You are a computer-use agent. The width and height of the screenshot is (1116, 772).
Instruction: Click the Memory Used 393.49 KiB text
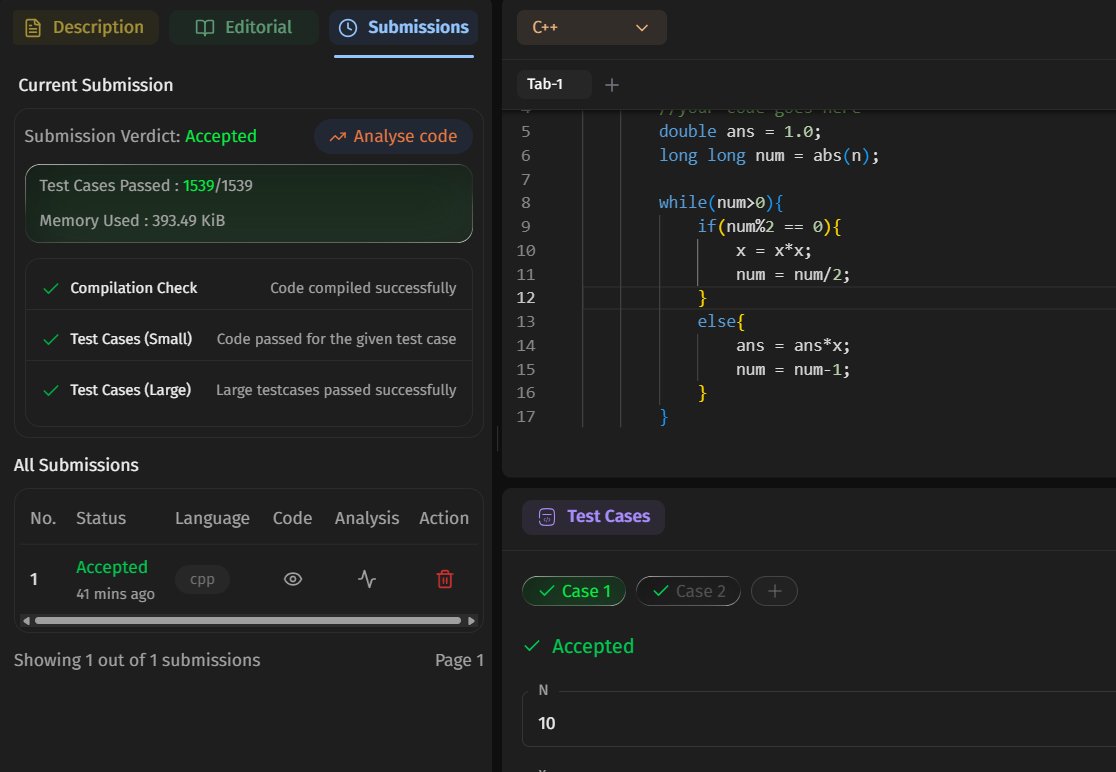pos(132,221)
